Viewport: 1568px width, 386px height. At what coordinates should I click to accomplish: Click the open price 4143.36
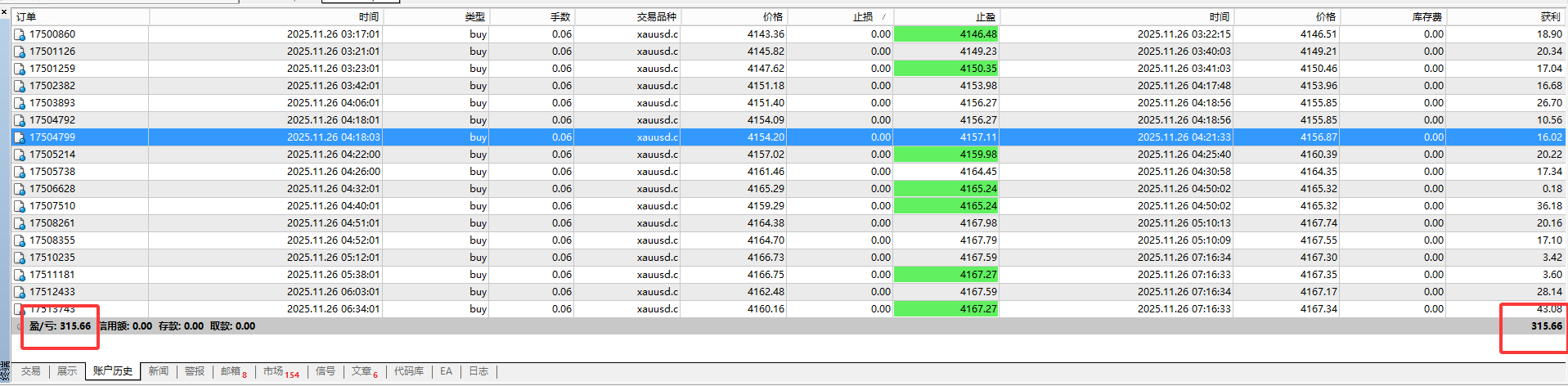click(x=766, y=34)
